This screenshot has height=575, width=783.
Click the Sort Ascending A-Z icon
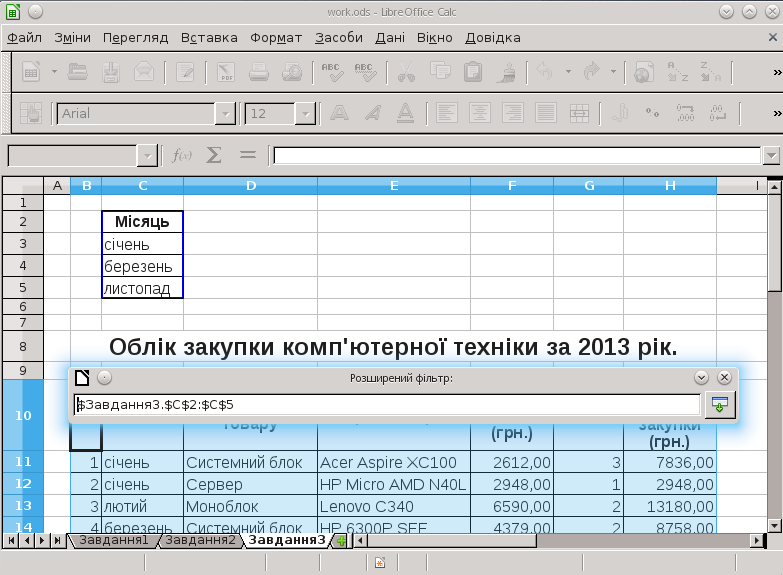click(x=677, y=72)
